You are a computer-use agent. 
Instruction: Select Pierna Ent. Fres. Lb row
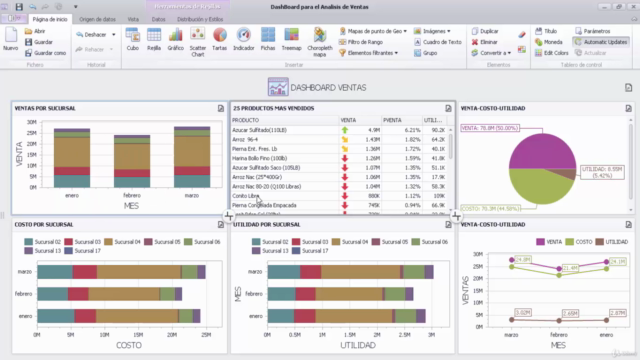tap(339, 149)
